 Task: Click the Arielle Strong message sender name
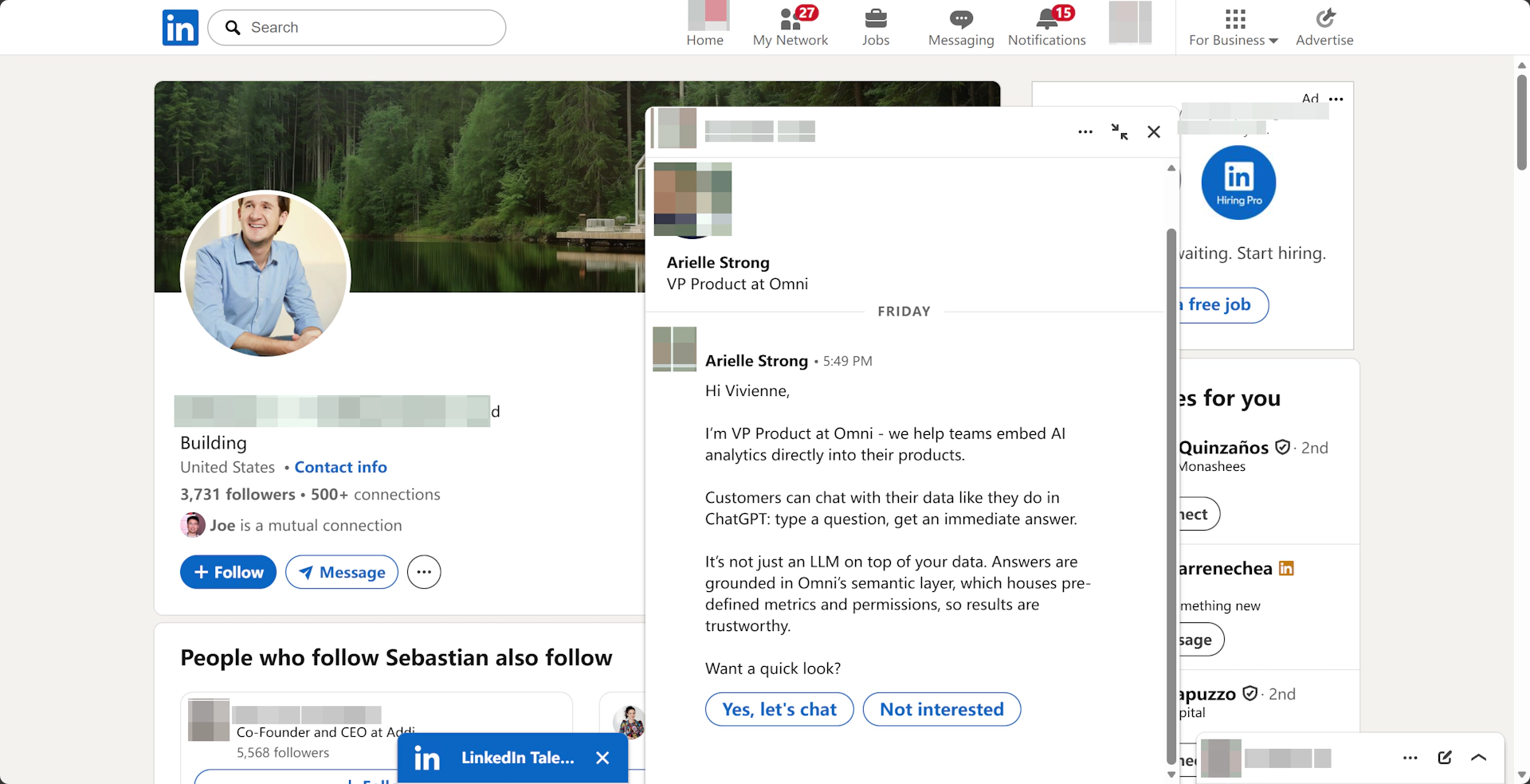pos(756,361)
